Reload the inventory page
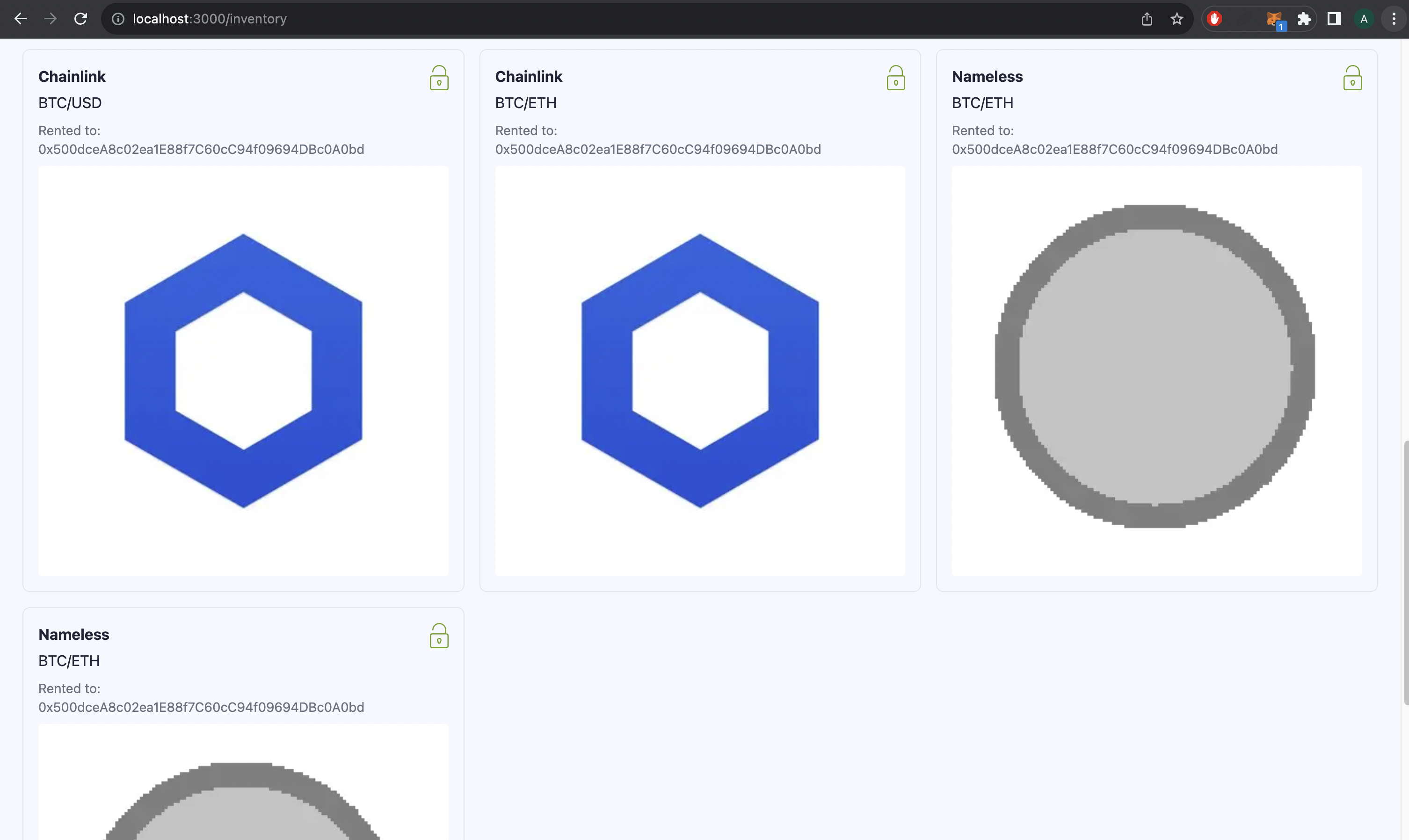1409x840 pixels. point(81,19)
